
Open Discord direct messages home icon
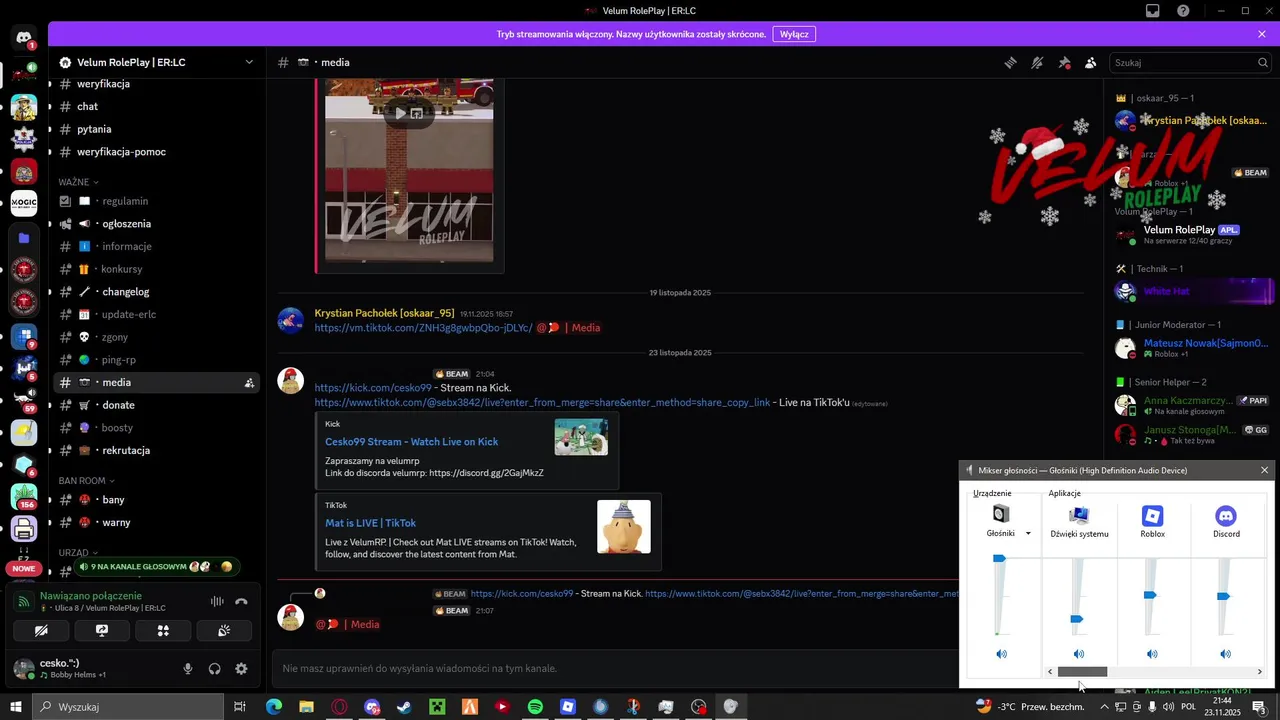tap(24, 40)
